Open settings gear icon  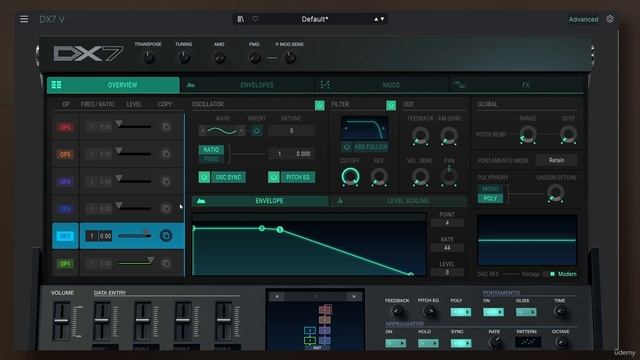tap(610, 19)
